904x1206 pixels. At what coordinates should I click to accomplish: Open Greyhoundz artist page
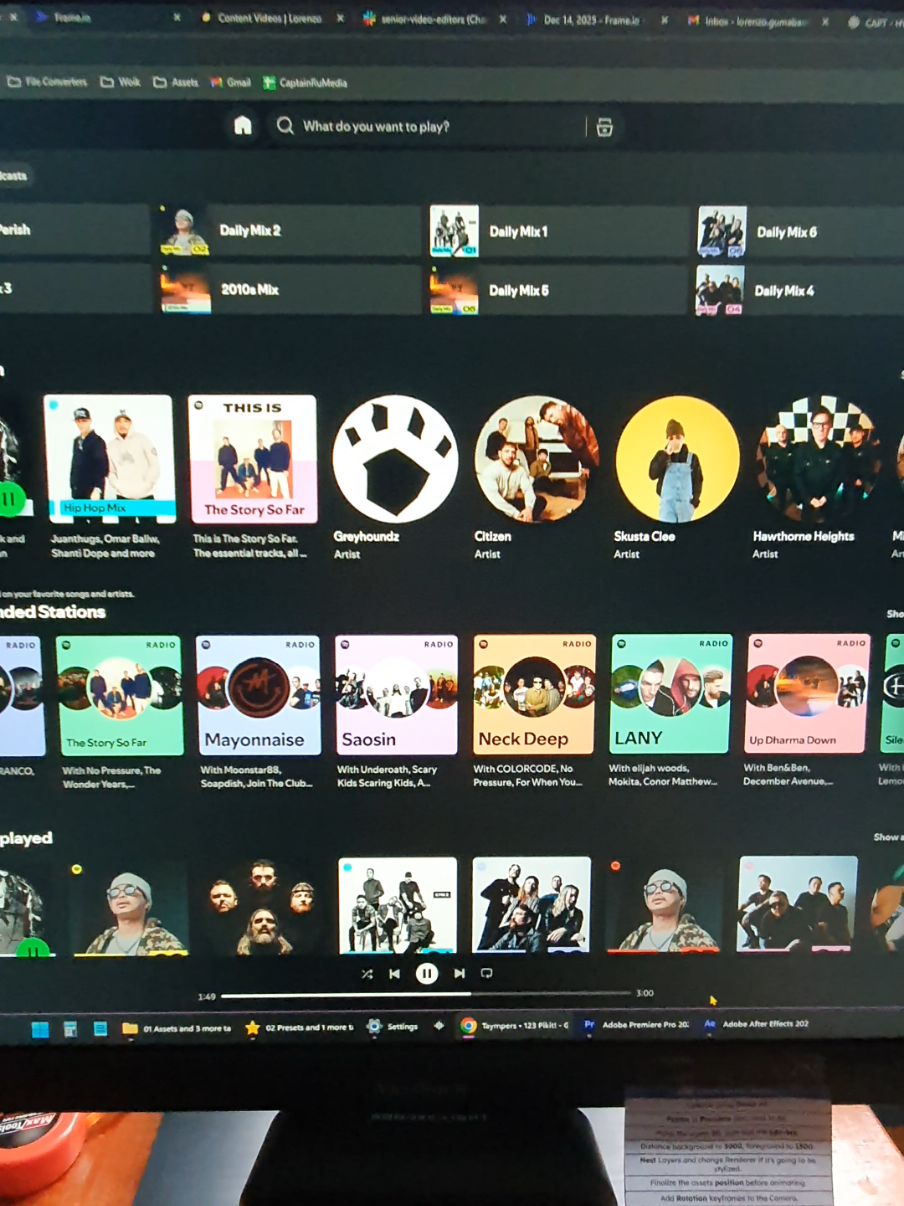coord(395,459)
